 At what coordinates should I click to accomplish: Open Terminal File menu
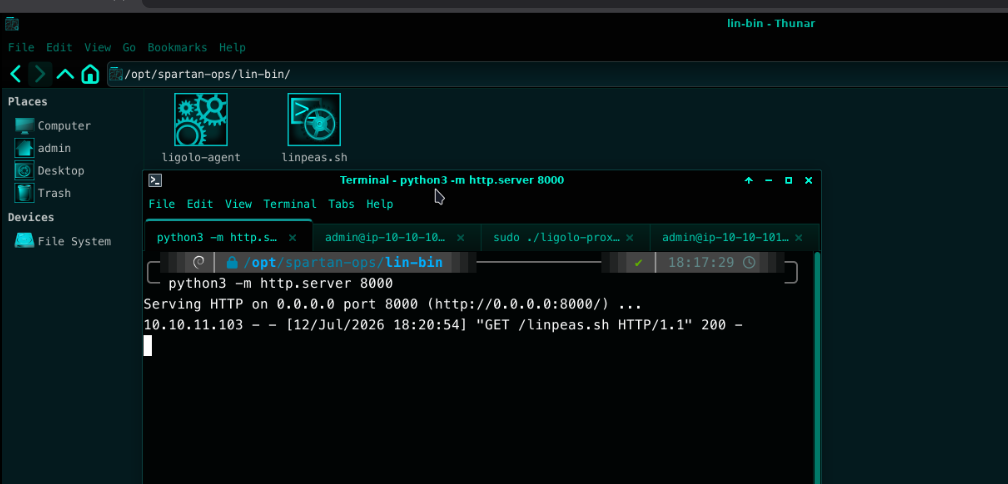pyautogui.click(x=161, y=204)
